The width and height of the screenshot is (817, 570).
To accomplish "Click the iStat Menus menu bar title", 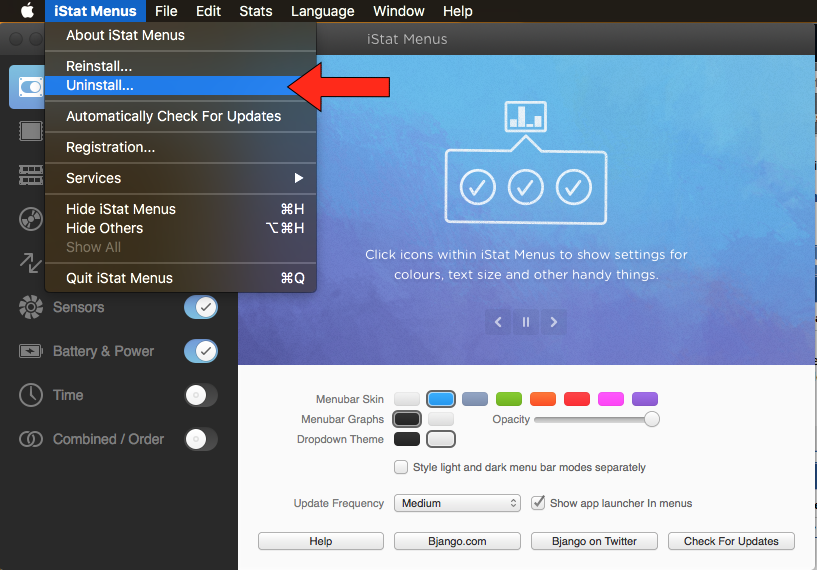I will click(x=95, y=11).
